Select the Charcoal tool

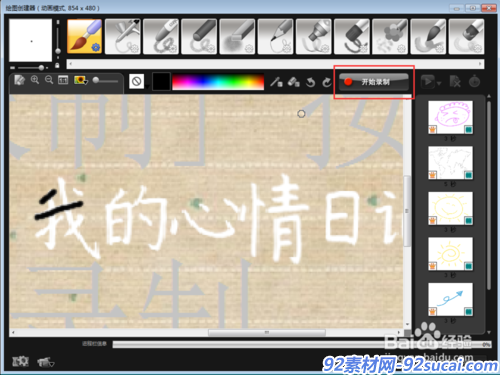[199, 36]
